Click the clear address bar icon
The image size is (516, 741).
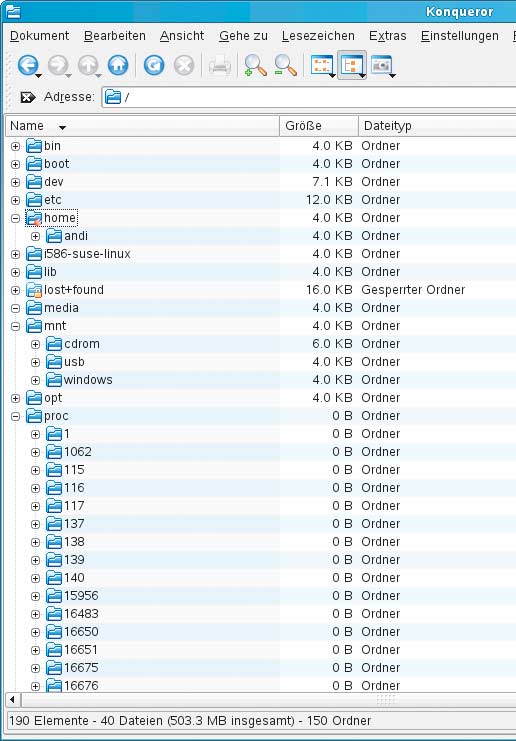(28, 97)
